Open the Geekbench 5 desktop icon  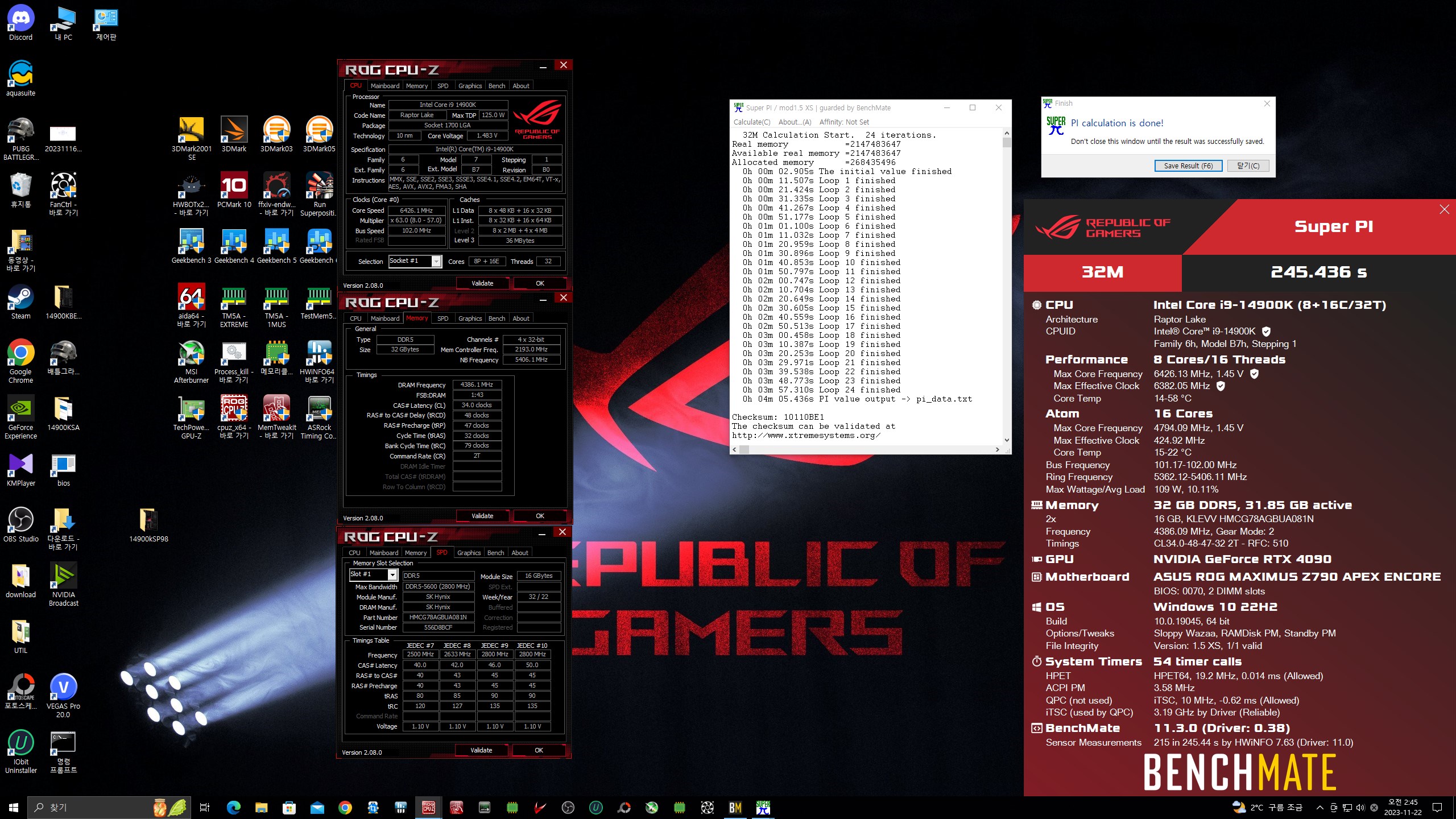coord(276,246)
